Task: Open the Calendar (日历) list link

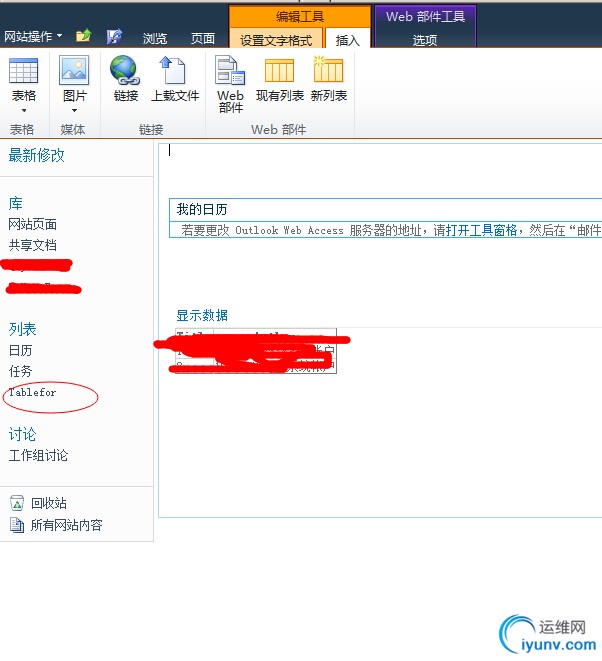Action: (20, 350)
